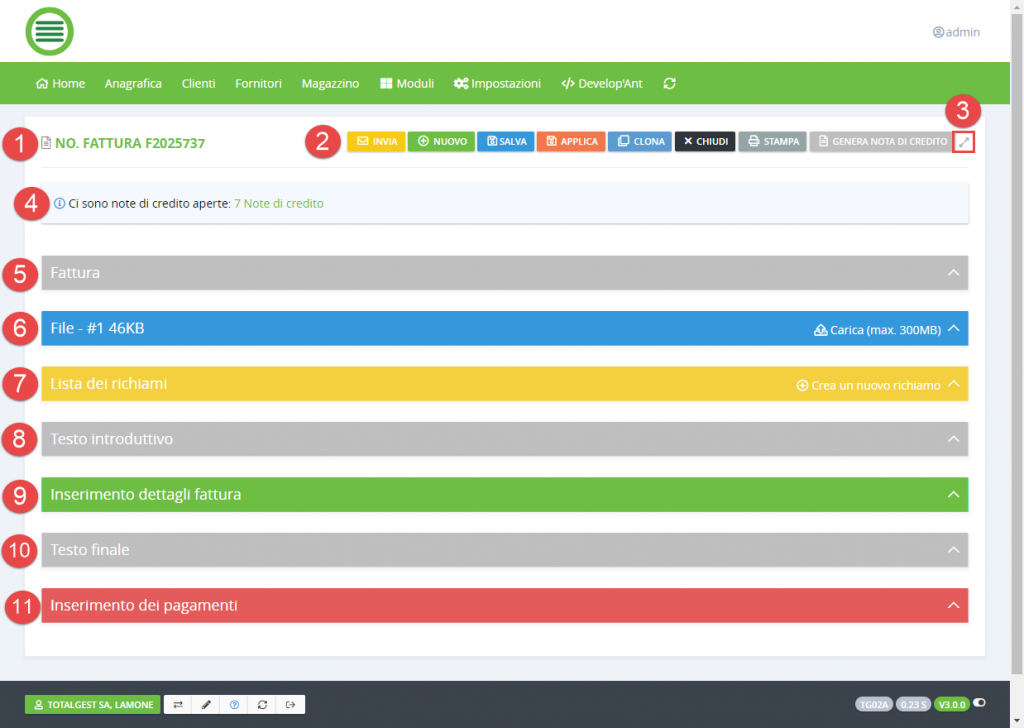Click the yellow INVIA button
The width and height of the screenshot is (1024, 728).
click(x=376, y=142)
